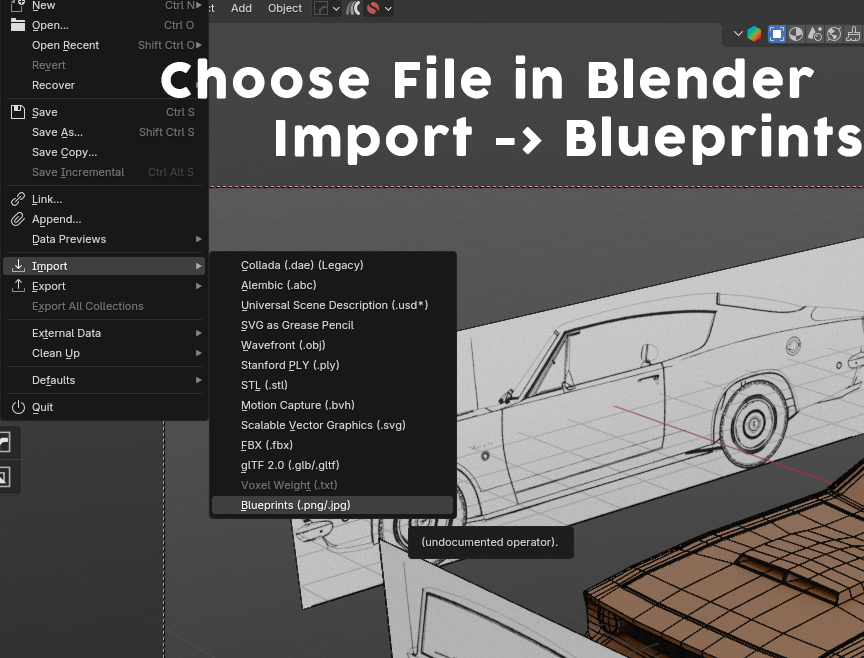Toggle the red circular icon in header
The image size is (864, 658).
(373, 8)
